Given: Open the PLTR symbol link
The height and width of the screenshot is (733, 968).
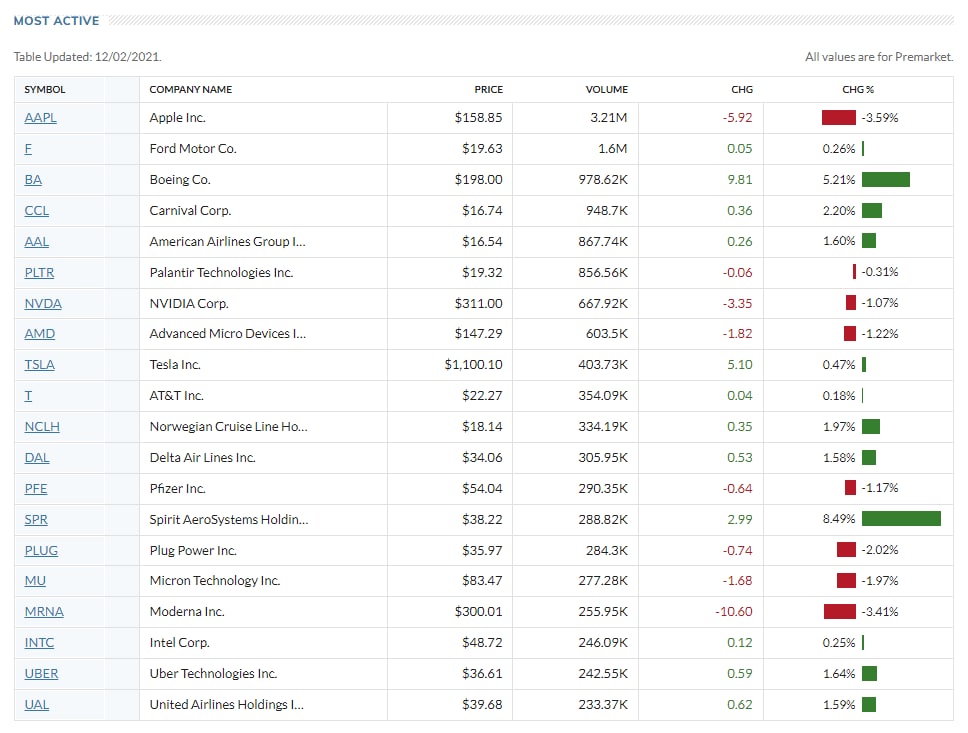Looking at the screenshot, I should tap(39, 272).
